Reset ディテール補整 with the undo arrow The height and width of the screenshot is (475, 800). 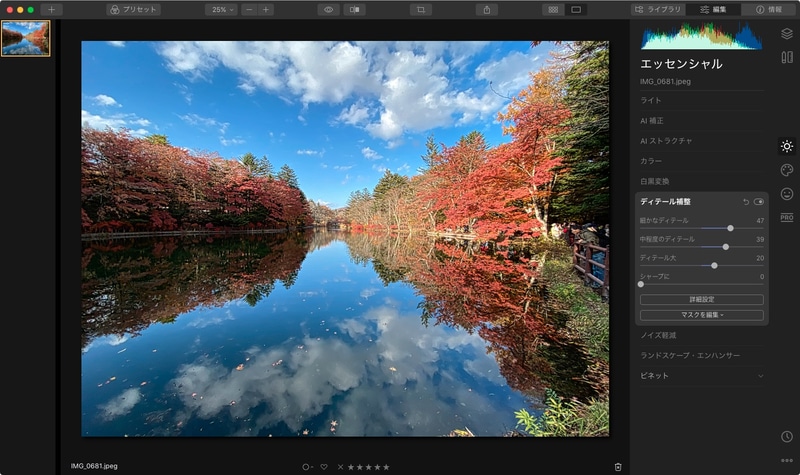coord(746,202)
